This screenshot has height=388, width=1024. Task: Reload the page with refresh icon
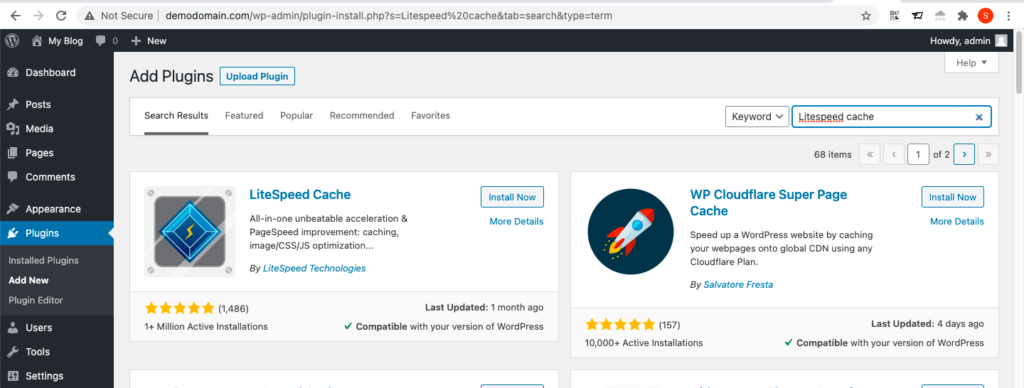[61, 15]
